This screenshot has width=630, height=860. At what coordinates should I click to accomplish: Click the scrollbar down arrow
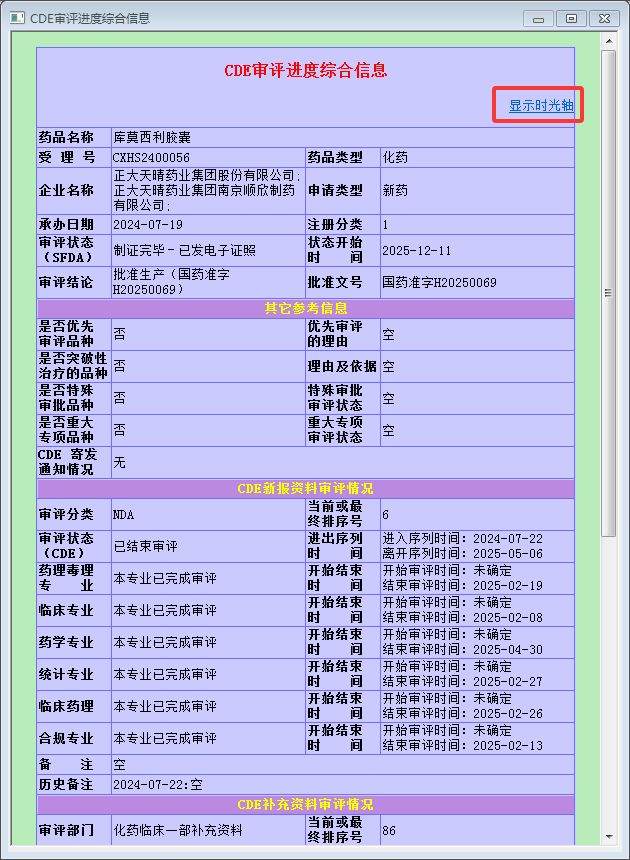tap(608, 840)
